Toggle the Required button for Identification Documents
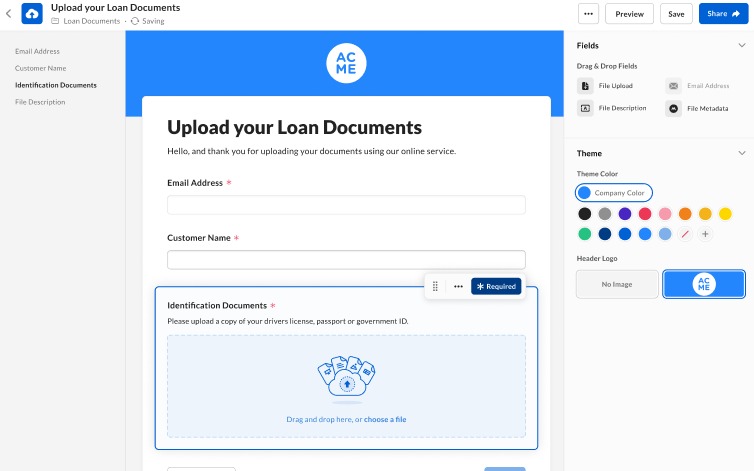Image resolution: width=754 pixels, height=471 pixels. tap(496, 286)
